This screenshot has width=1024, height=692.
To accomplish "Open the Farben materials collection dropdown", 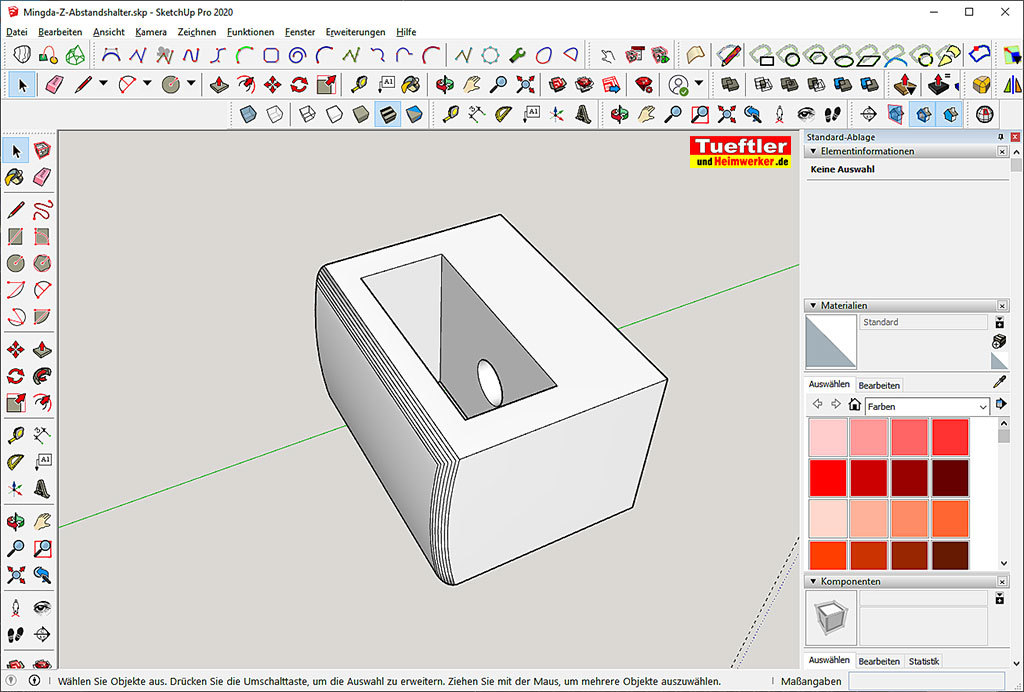I will point(983,407).
